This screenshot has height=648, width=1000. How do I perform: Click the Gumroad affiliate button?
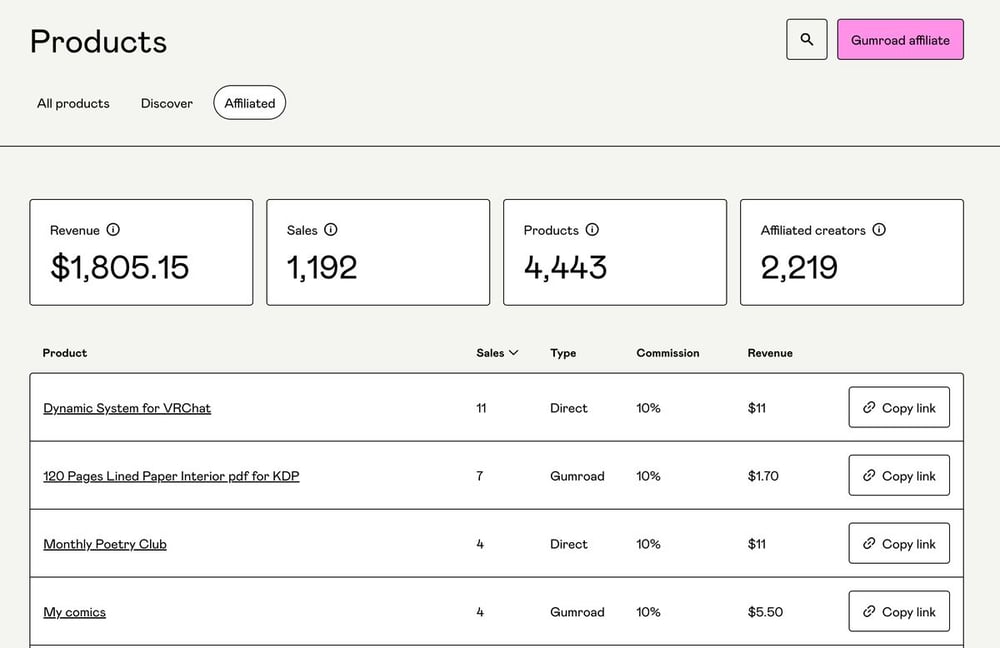click(x=899, y=39)
